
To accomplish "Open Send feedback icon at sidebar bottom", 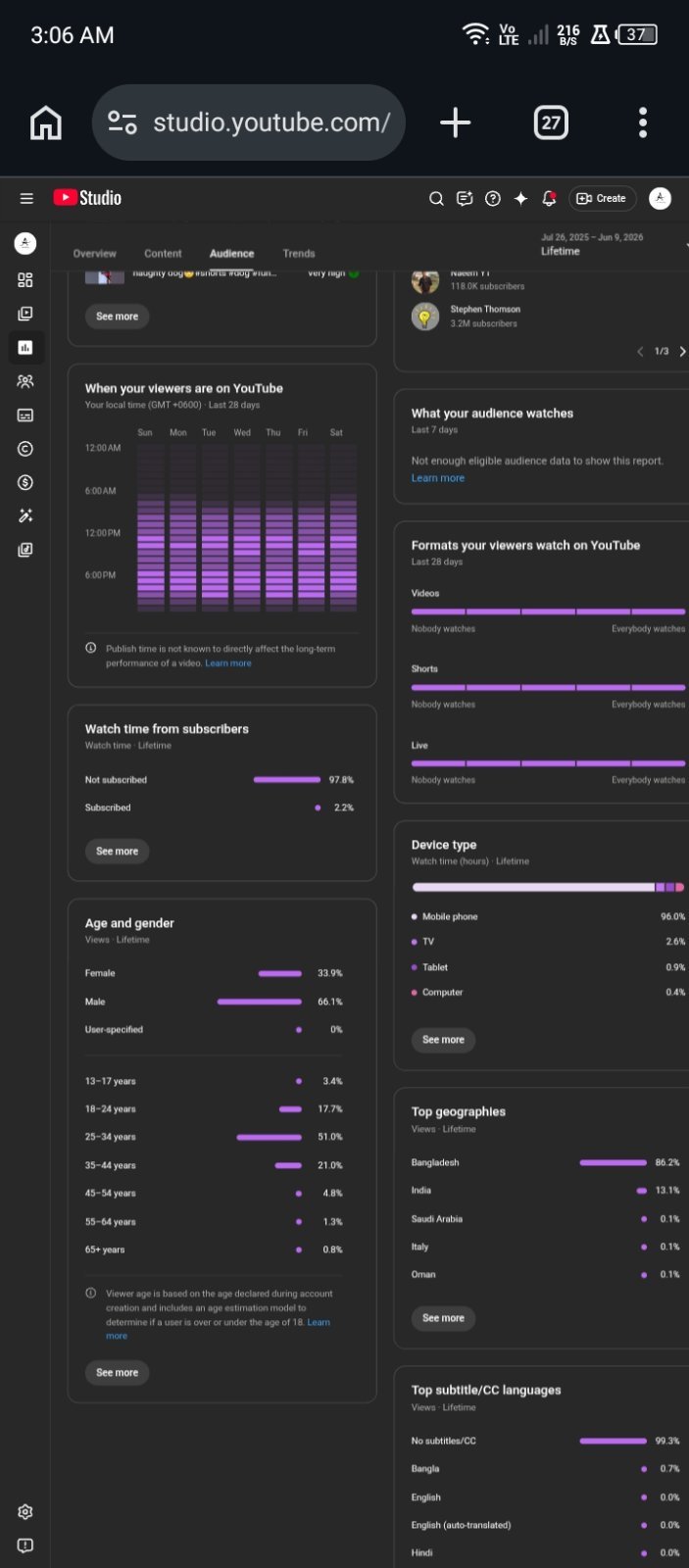I will [25, 1545].
